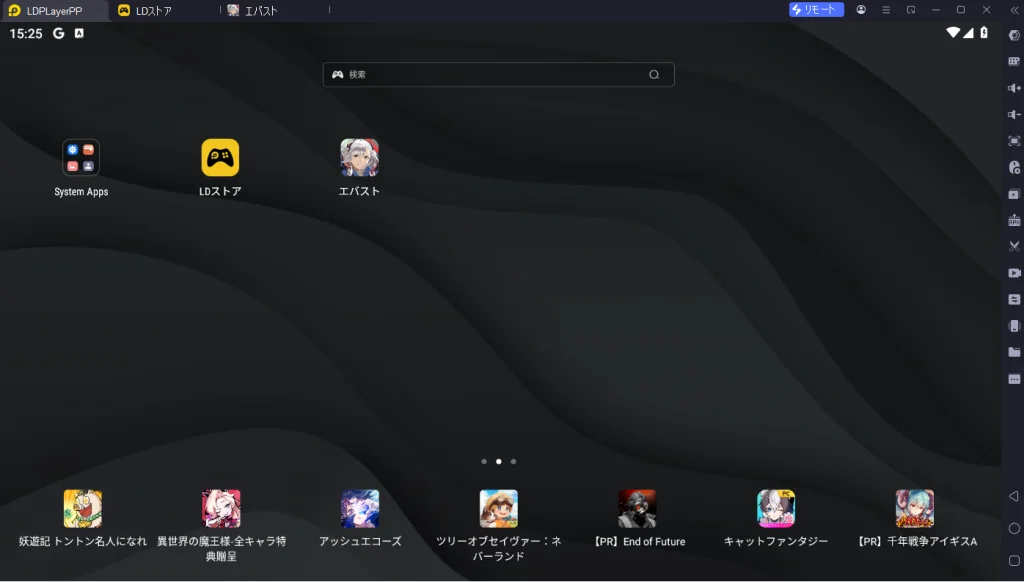Start video recording camera icon
This screenshot has width=1024, height=582.
coord(1014,273)
